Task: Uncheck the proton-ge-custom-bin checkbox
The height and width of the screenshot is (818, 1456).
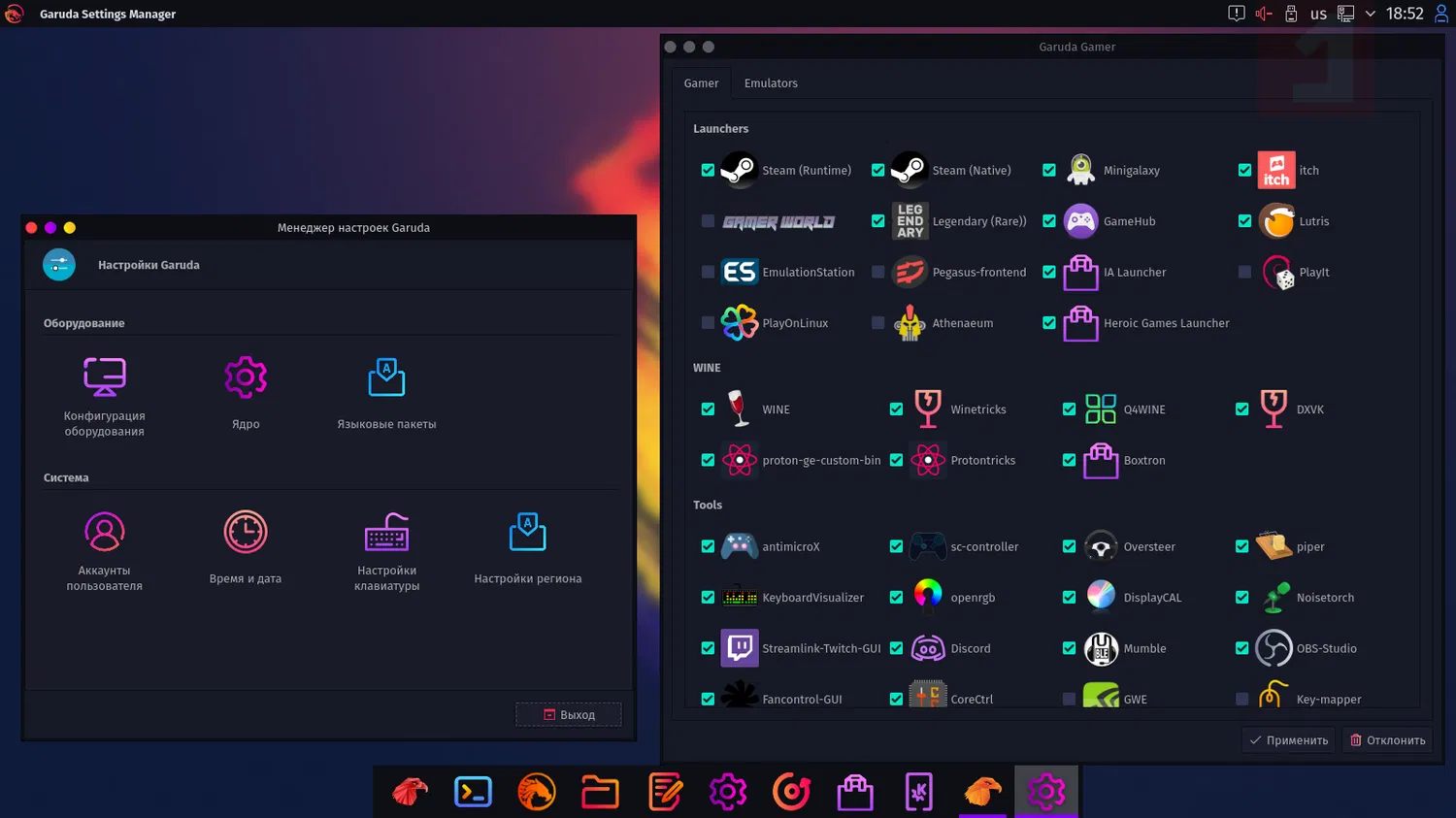Action: pyautogui.click(x=708, y=460)
